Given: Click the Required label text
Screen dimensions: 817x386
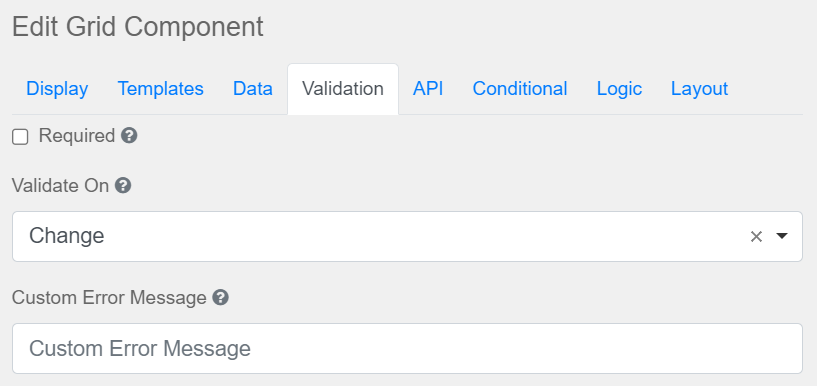Looking at the screenshot, I should [x=77, y=136].
